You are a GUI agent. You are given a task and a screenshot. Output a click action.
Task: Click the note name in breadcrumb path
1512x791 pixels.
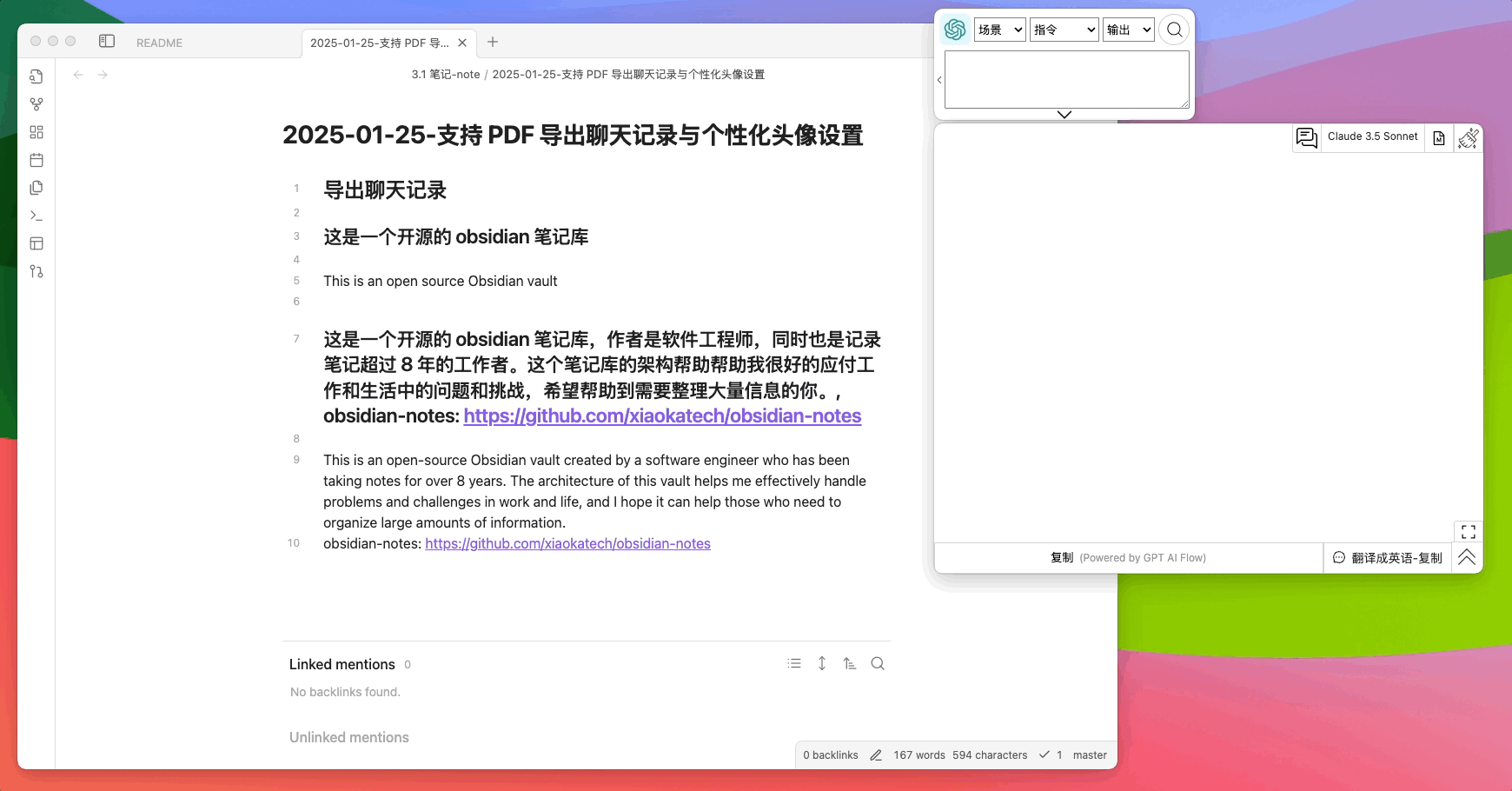[628, 75]
